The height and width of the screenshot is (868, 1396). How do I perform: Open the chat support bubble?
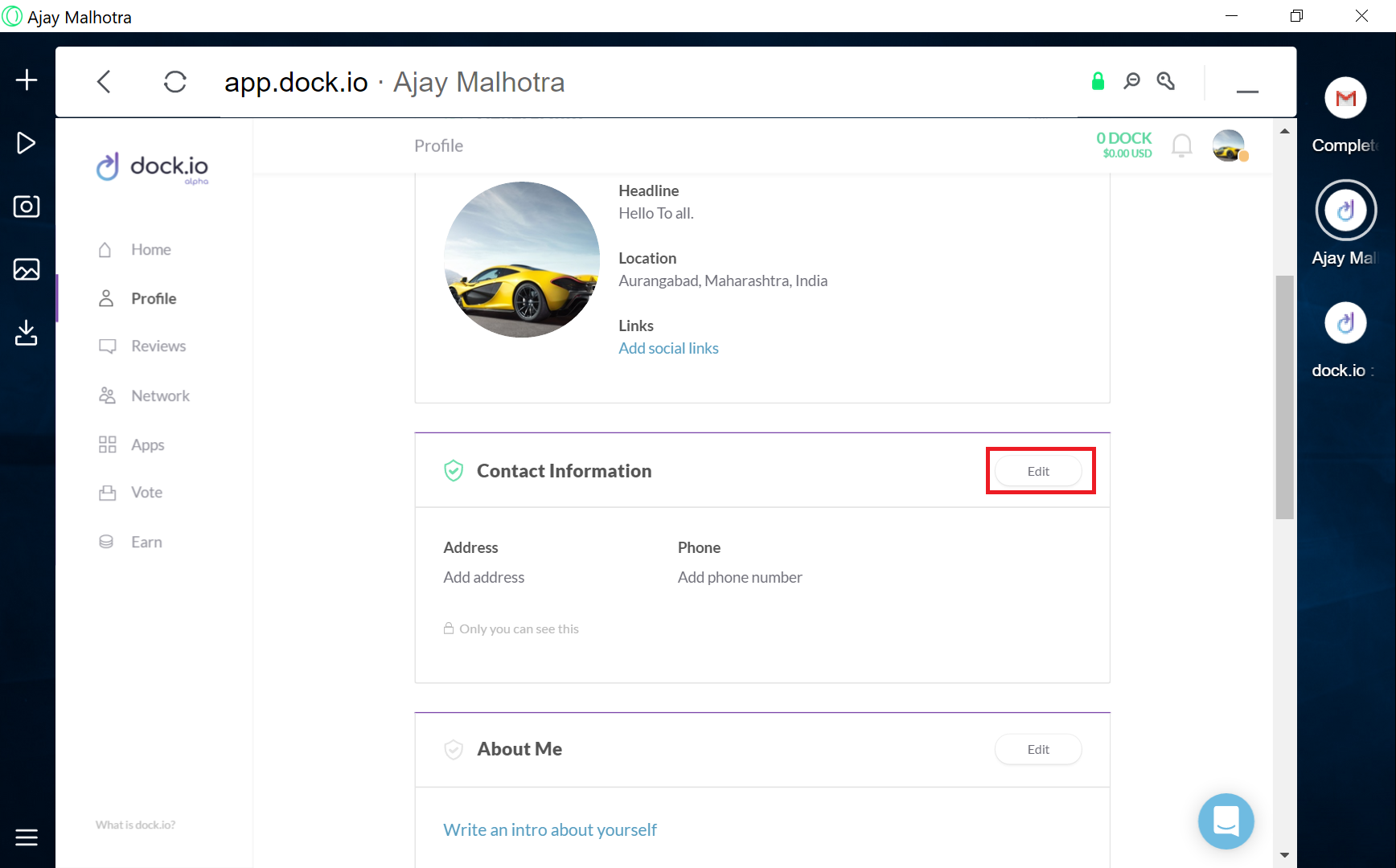(x=1226, y=821)
